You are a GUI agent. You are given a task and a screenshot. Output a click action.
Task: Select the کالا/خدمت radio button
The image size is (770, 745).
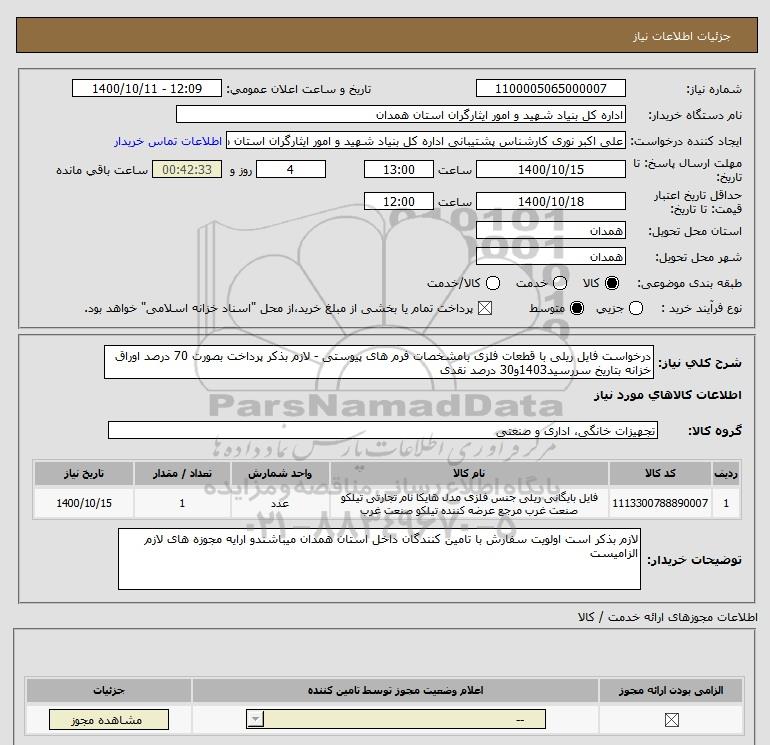[x=493, y=283]
